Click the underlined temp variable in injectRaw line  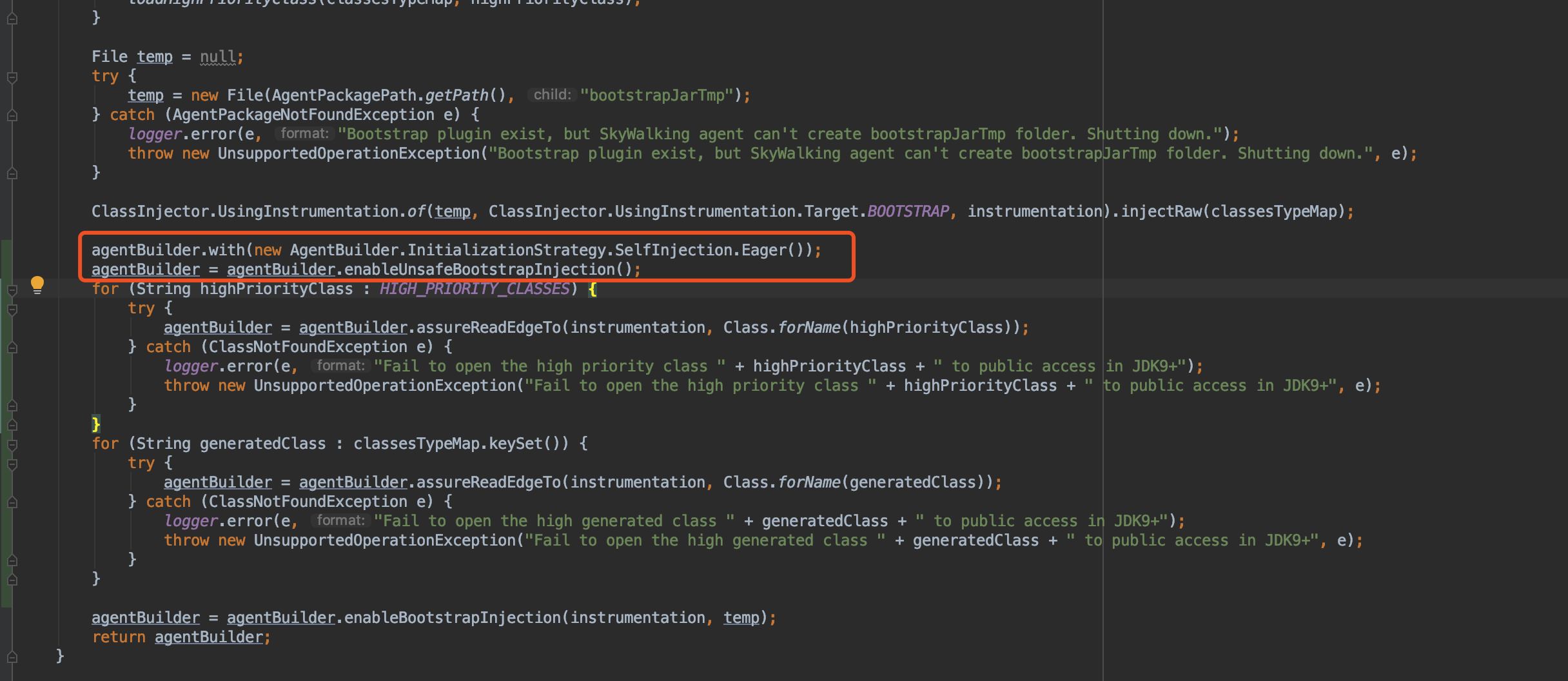pyautogui.click(x=452, y=211)
